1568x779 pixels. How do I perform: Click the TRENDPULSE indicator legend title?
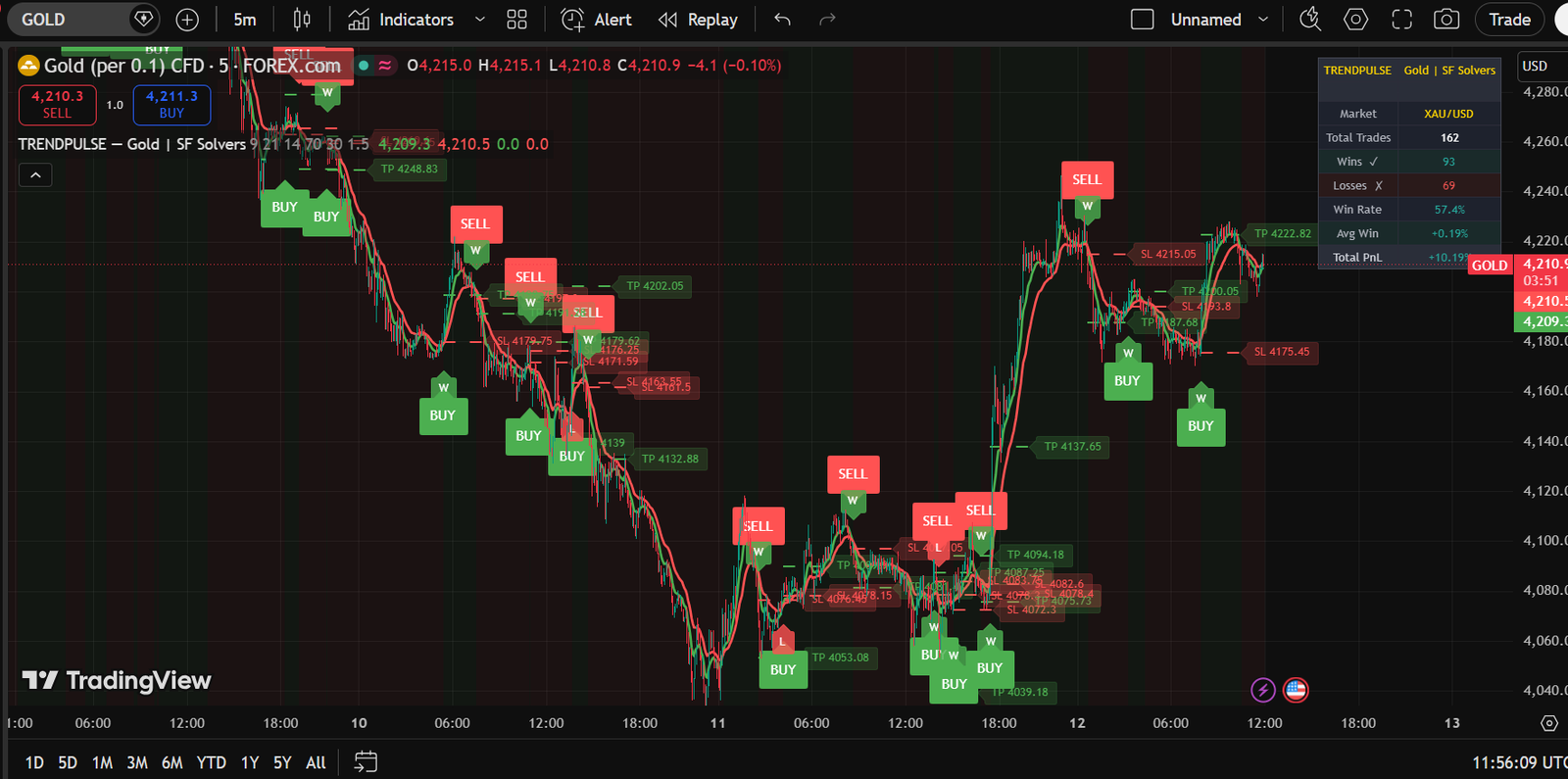(132, 144)
